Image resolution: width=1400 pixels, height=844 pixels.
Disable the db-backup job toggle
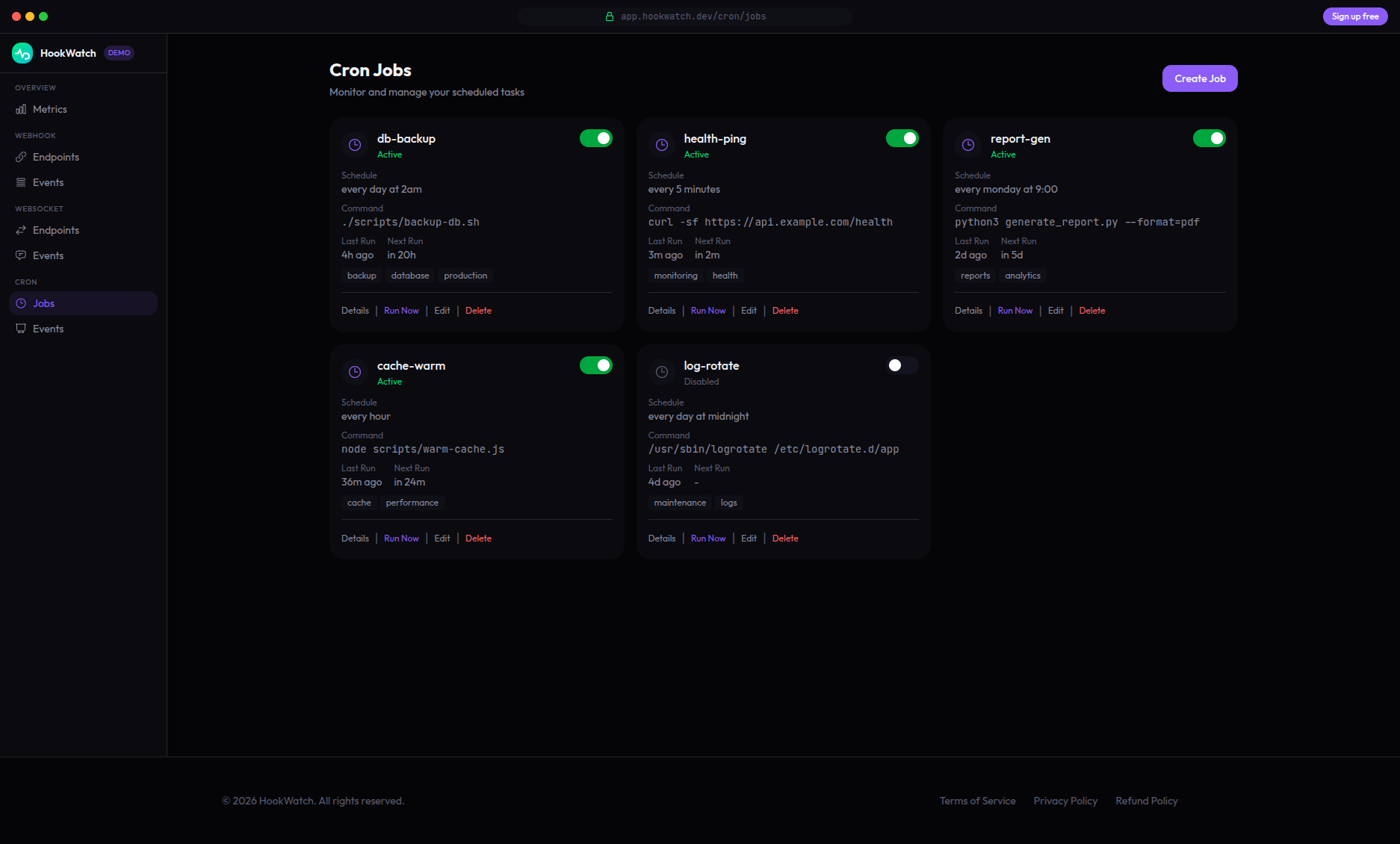(x=596, y=138)
